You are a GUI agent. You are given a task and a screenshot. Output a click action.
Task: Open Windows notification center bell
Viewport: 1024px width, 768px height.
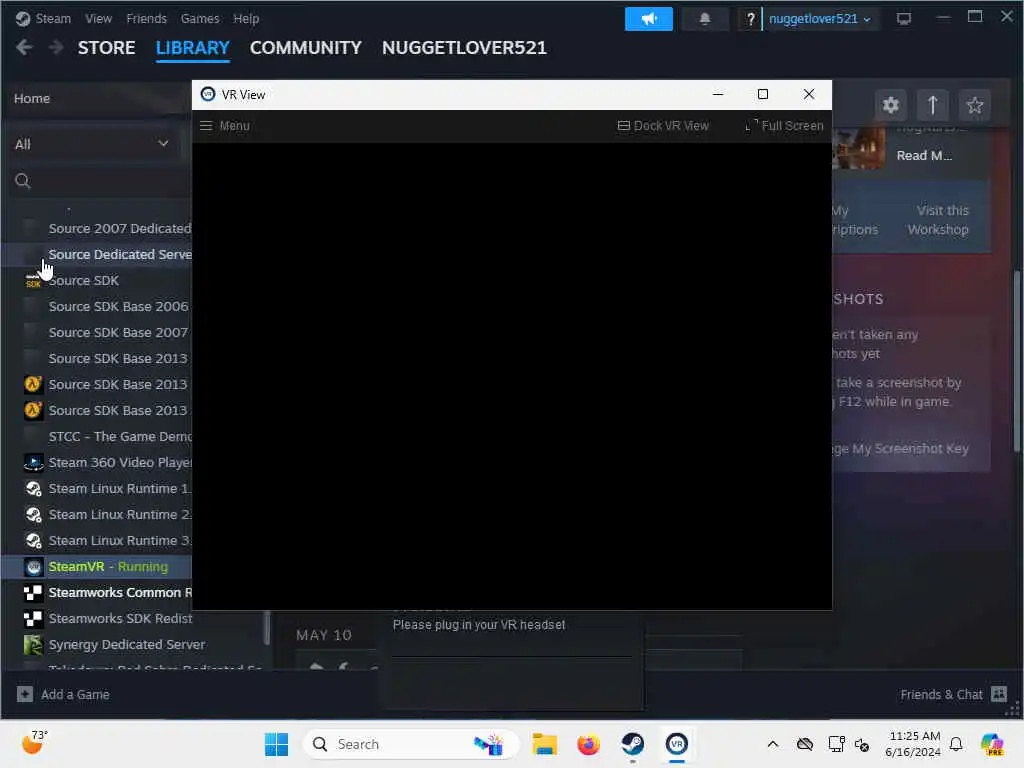point(956,744)
